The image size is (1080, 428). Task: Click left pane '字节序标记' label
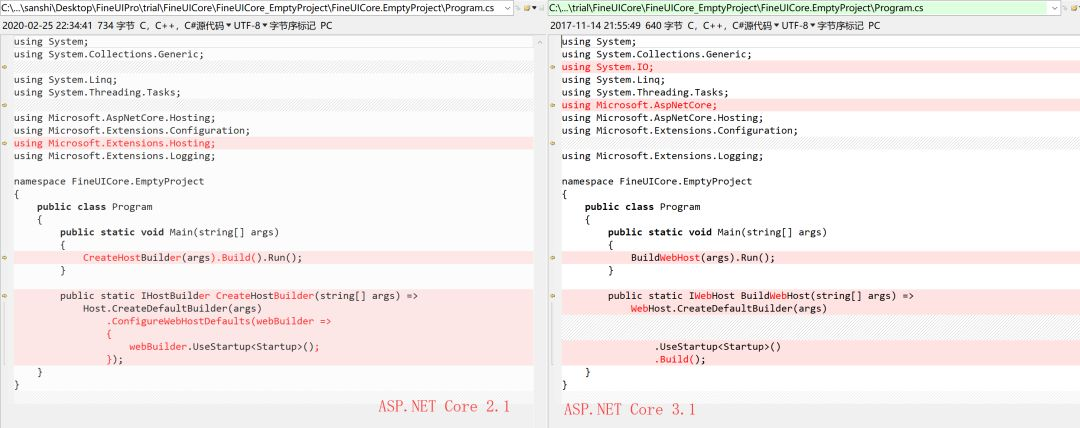293,26
